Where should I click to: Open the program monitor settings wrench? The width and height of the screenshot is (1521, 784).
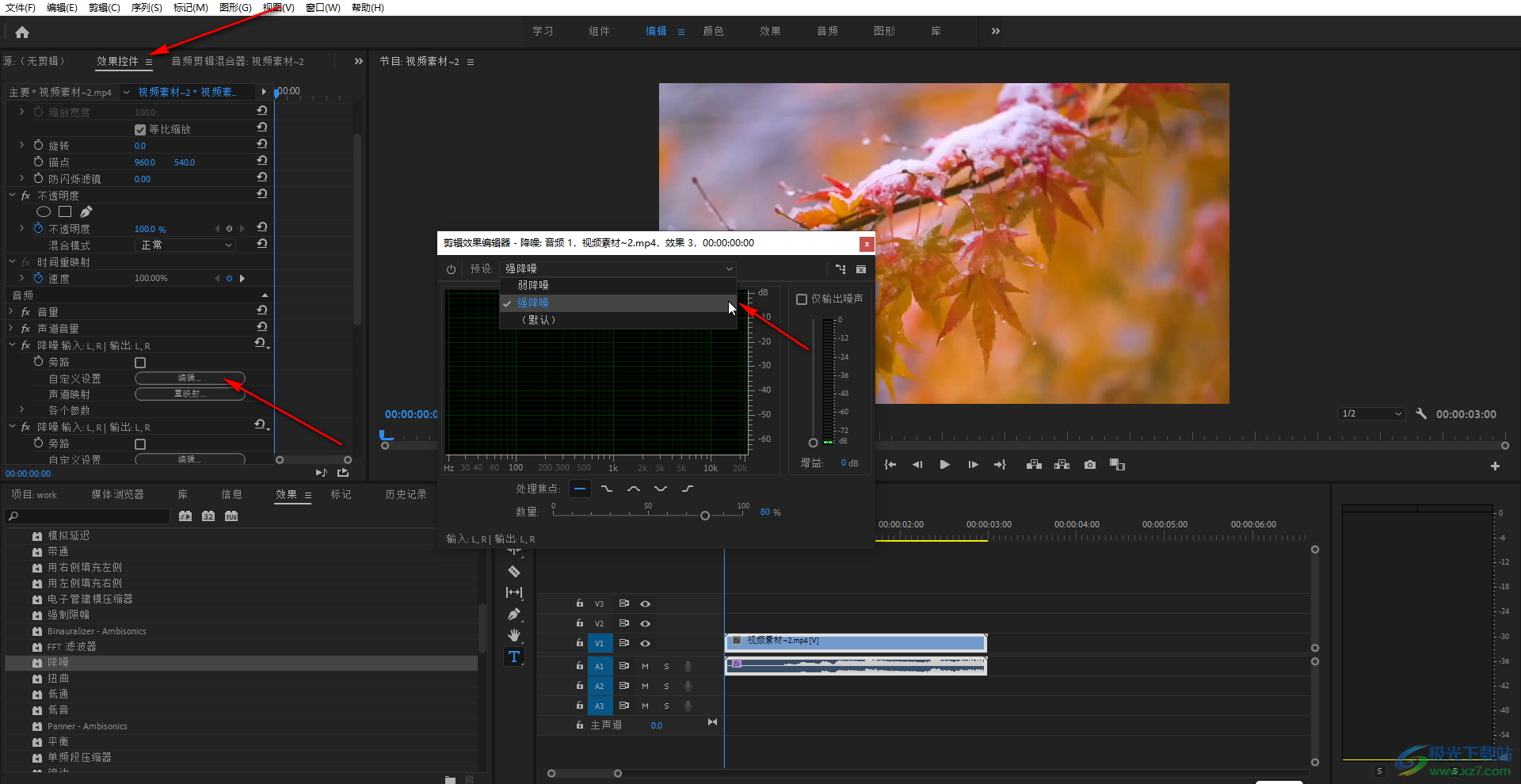(1421, 413)
